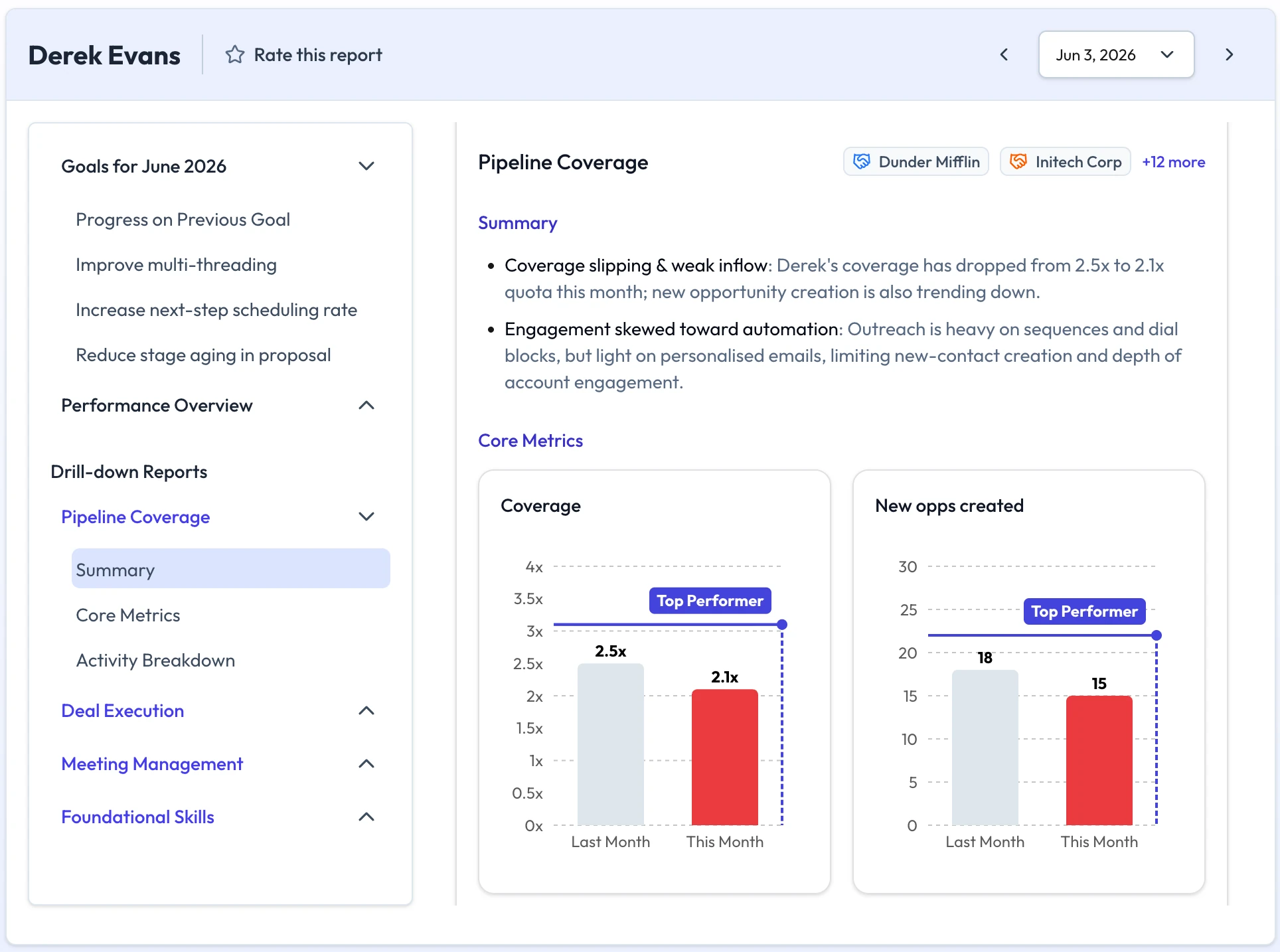Select the highlighted Summary sidebar item
The image size is (1280, 952).
click(230, 568)
